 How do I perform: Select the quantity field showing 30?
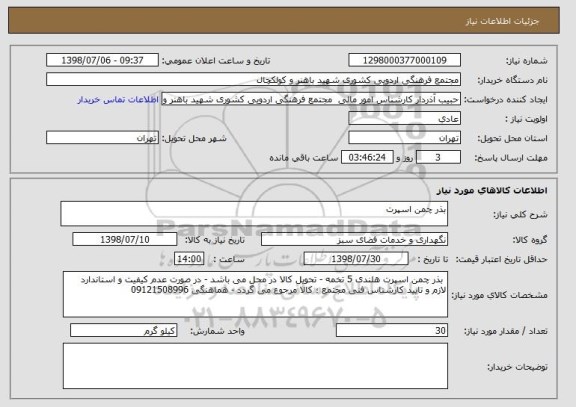click(x=392, y=331)
